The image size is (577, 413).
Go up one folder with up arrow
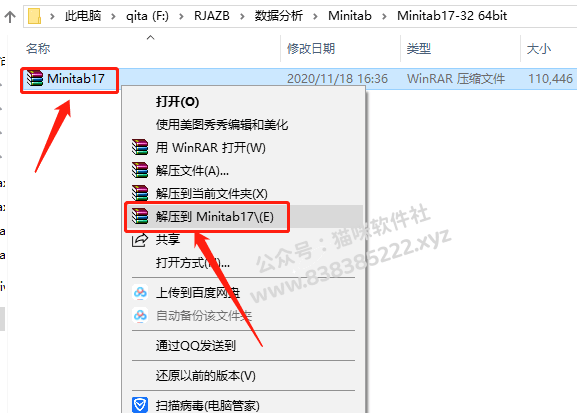coord(10,17)
